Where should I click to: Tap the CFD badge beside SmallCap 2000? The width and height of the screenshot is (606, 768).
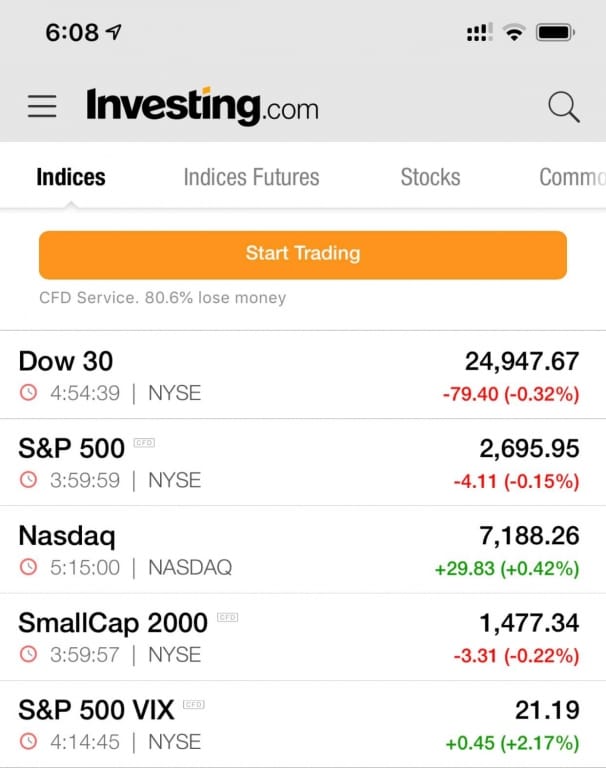coord(228,617)
